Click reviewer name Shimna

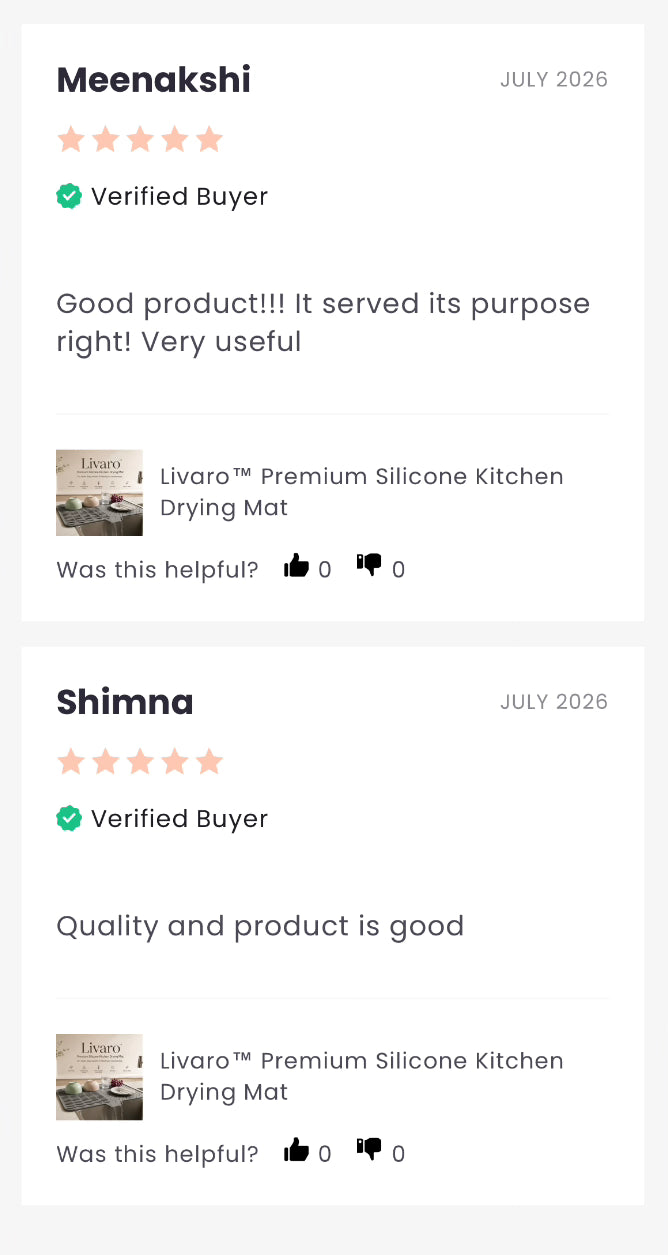(125, 702)
